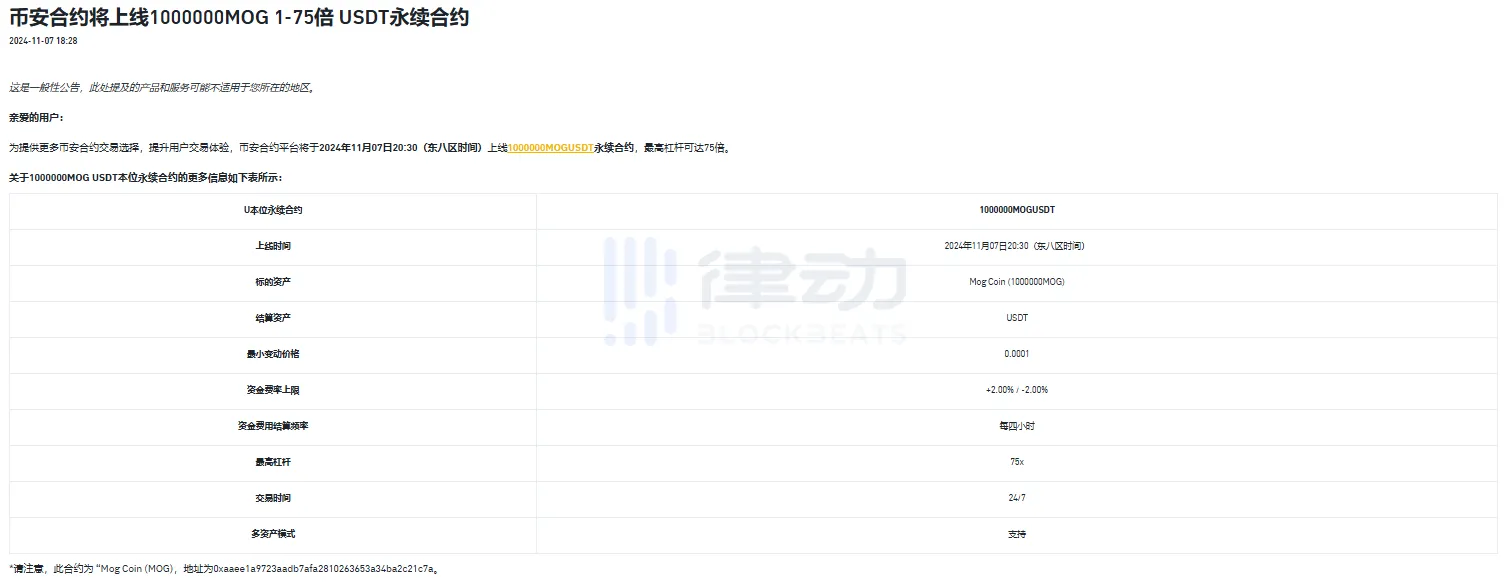Click the '每四小时' value cell

1017,426
